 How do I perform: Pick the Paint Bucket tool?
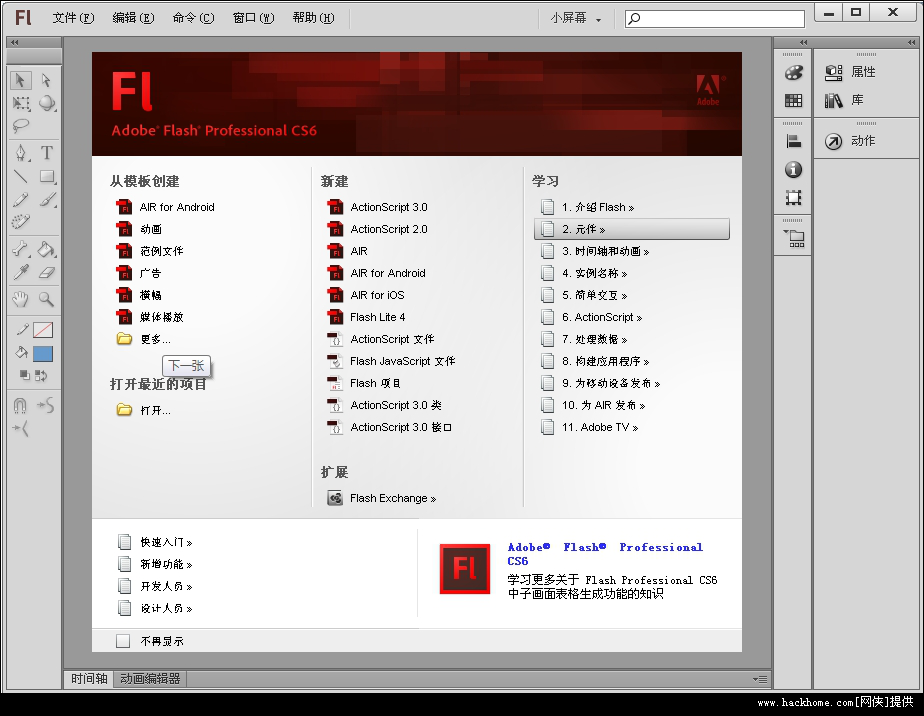click(x=46, y=249)
